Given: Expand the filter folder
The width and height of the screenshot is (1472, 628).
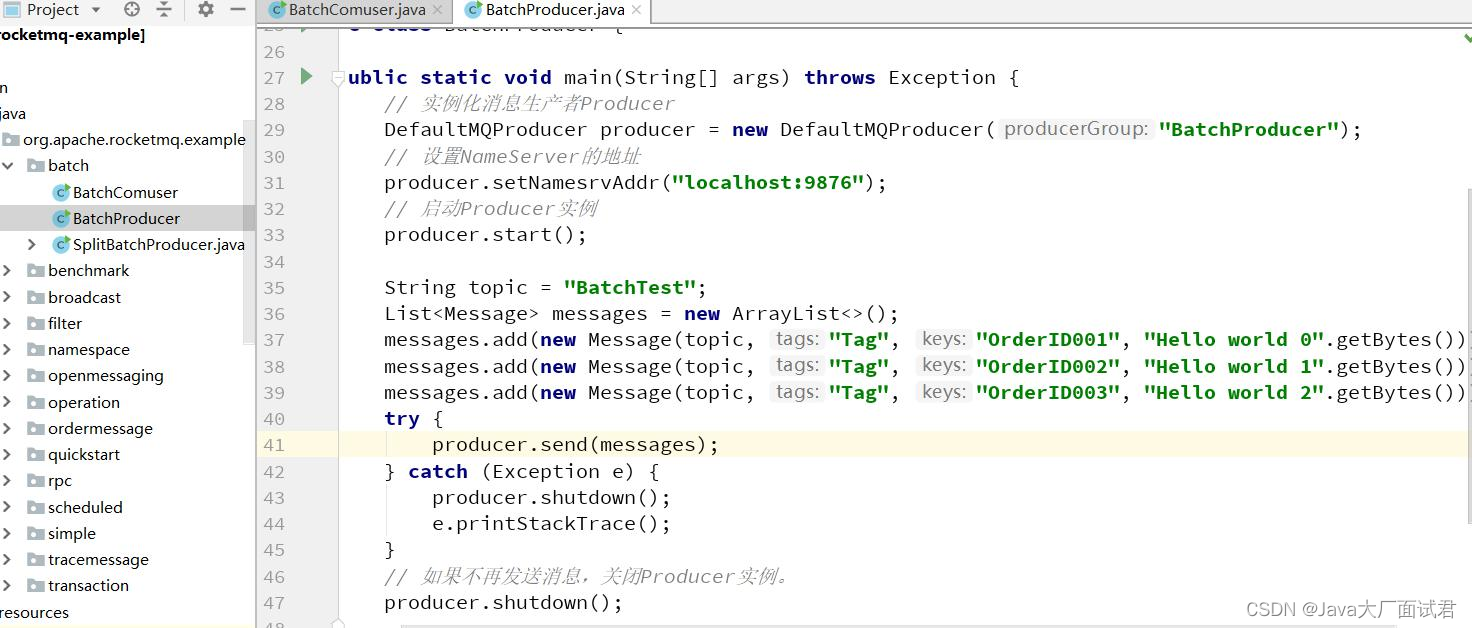Looking at the screenshot, I should [8, 323].
